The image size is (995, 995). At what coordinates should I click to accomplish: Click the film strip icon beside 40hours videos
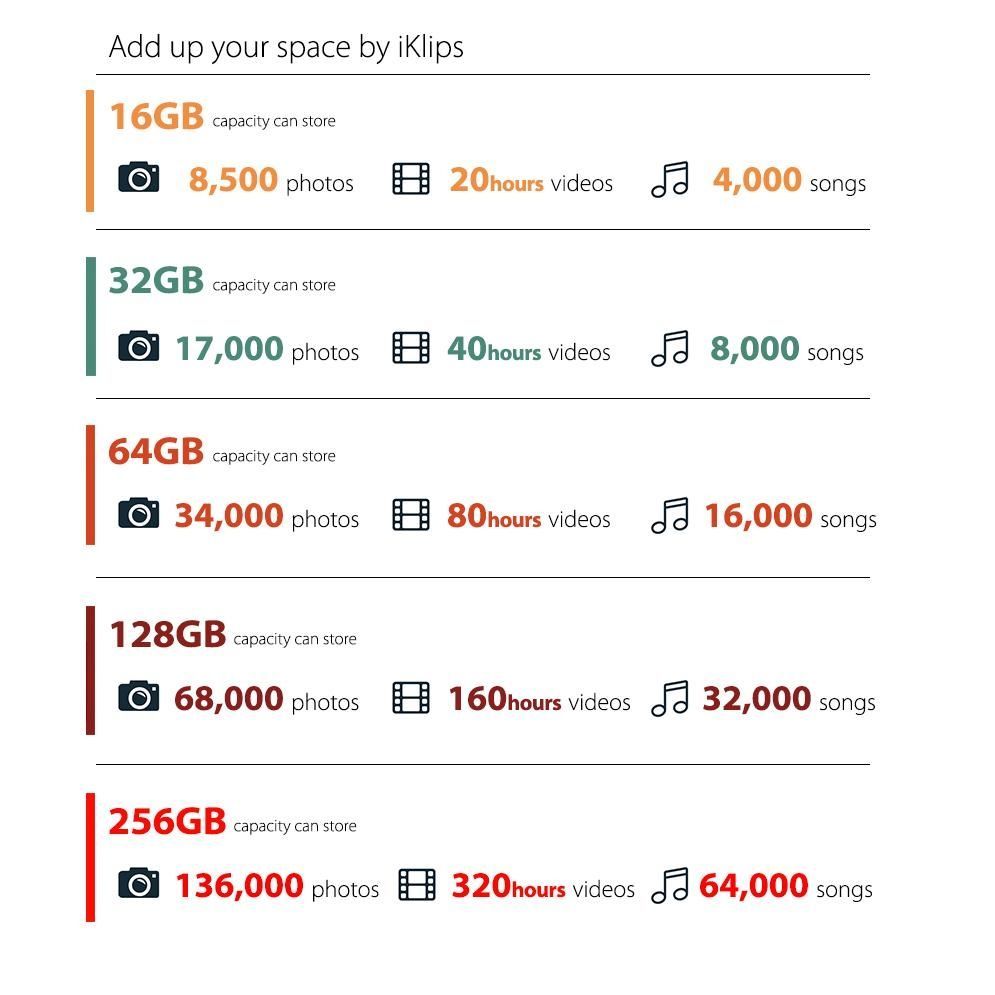pyautogui.click(x=410, y=348)
